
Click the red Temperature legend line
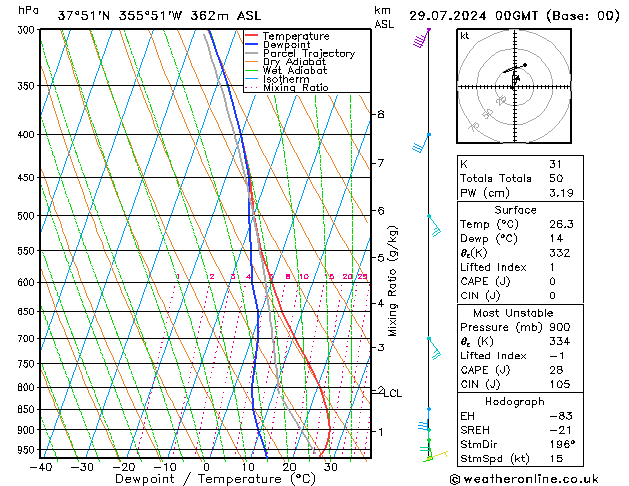(252, 36)
